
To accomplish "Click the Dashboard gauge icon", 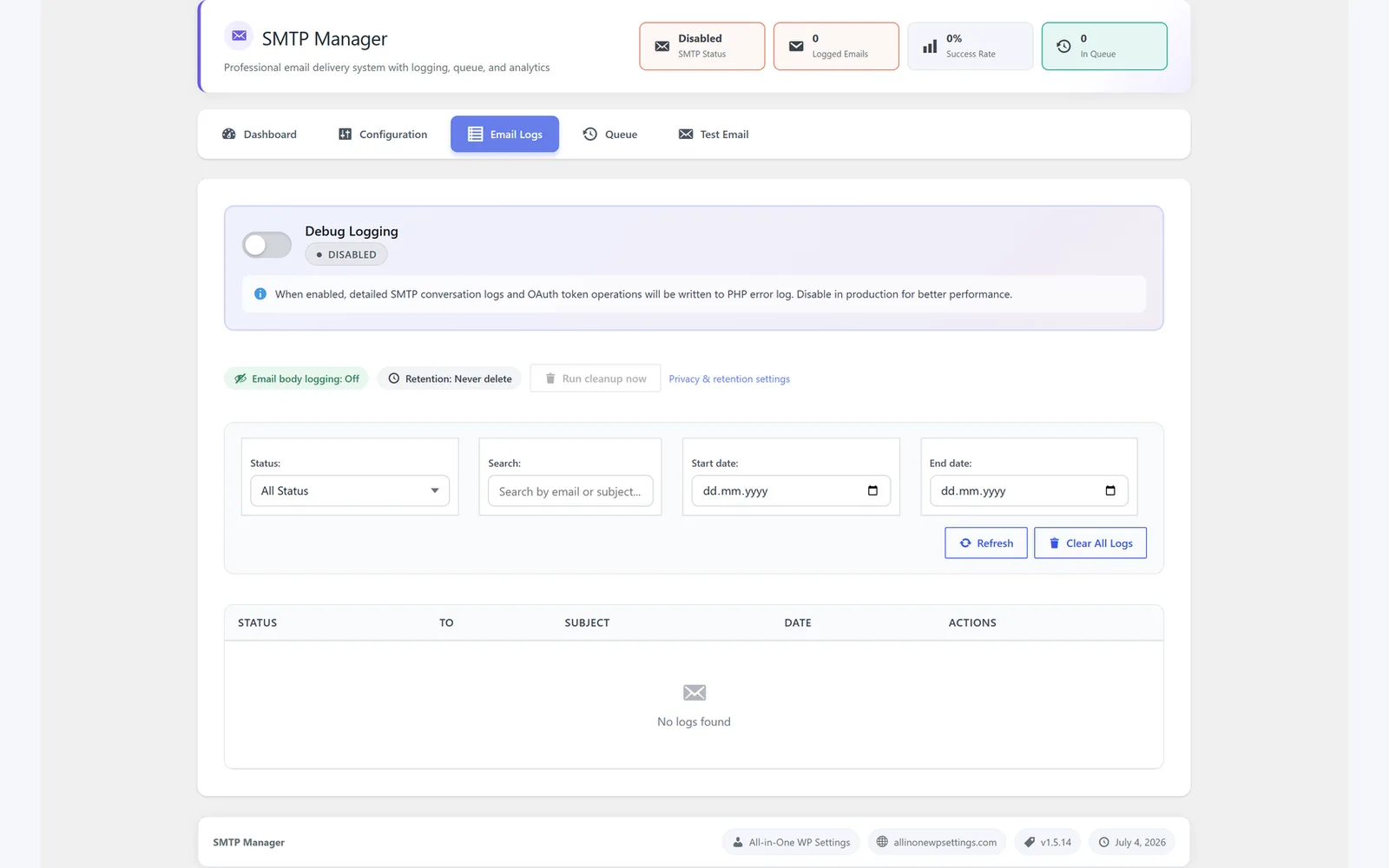I will click(x=229, y=134).
